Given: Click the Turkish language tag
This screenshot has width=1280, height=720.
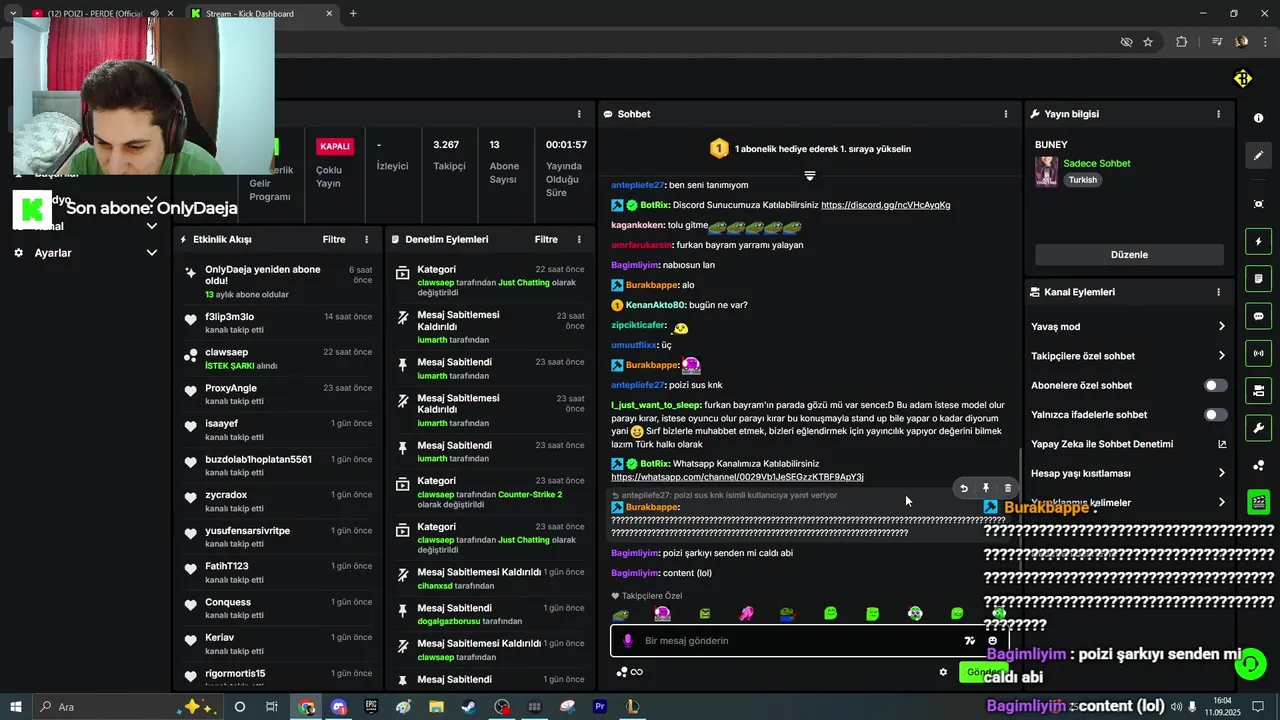Looking at the screenshot, I should coord(1082,180).
